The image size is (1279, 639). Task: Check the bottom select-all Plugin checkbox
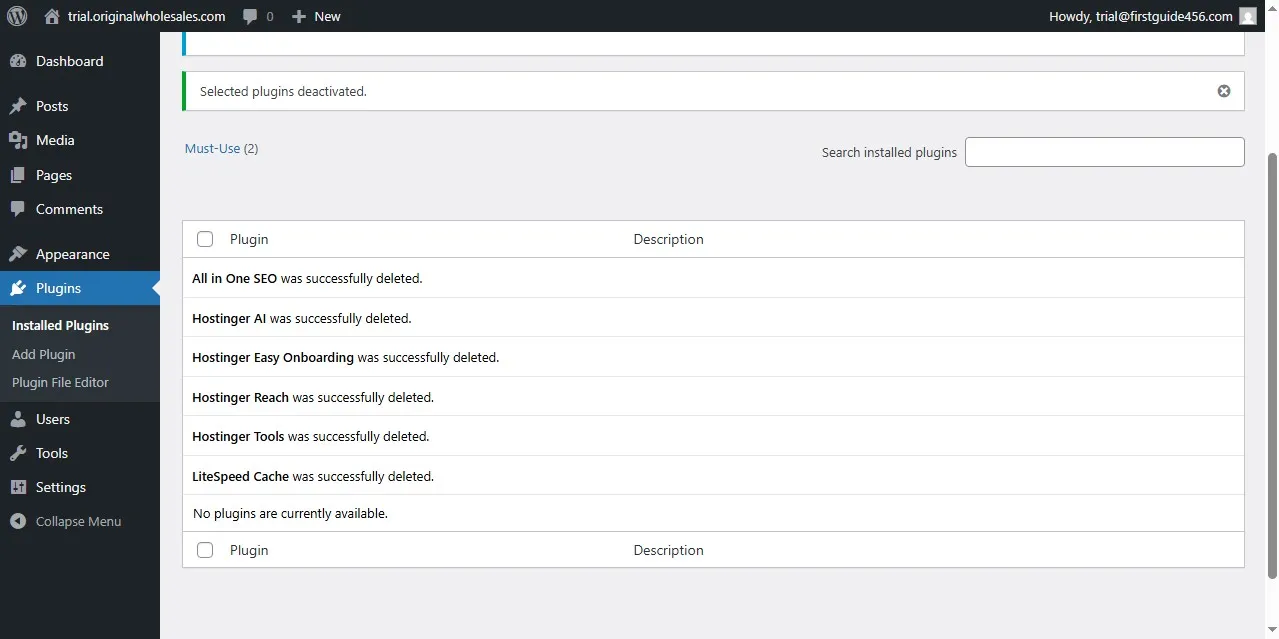click(x=205, y=550)
